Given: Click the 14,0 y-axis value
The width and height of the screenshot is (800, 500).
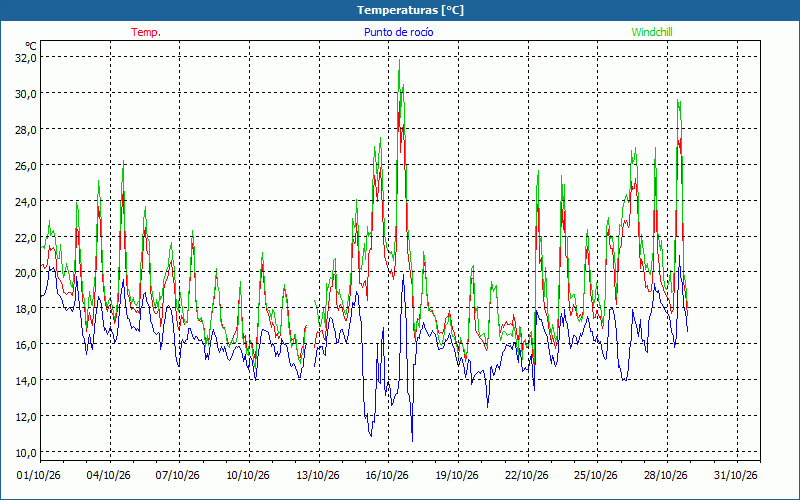Looking at the screenshot, I should [26, 380].
